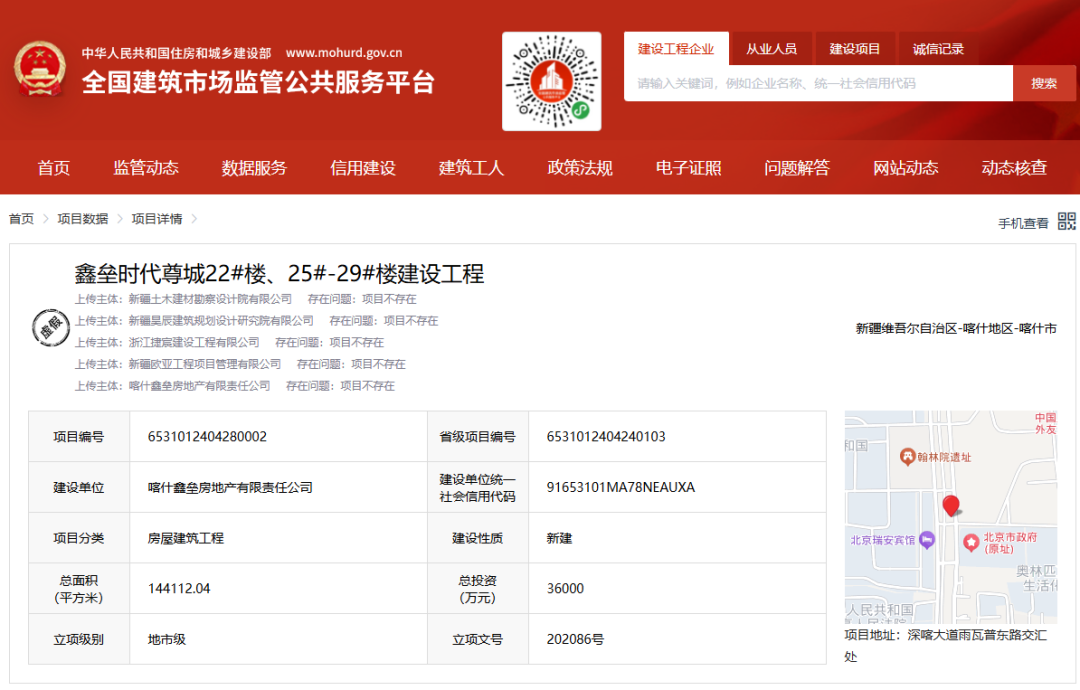Click 房屋建筑工程 category value
This screenshot has width=1080, height=690.
(x=186, y=539)
